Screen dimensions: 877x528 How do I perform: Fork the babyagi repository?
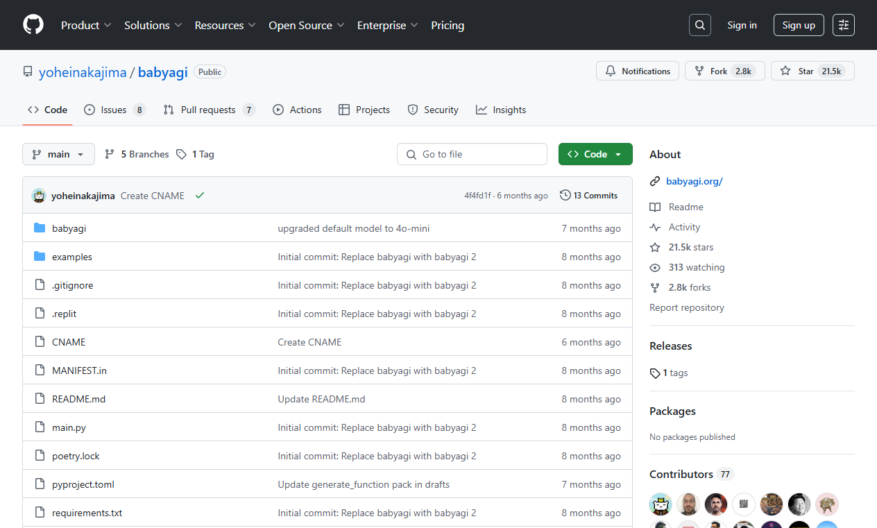pos(725,71)
